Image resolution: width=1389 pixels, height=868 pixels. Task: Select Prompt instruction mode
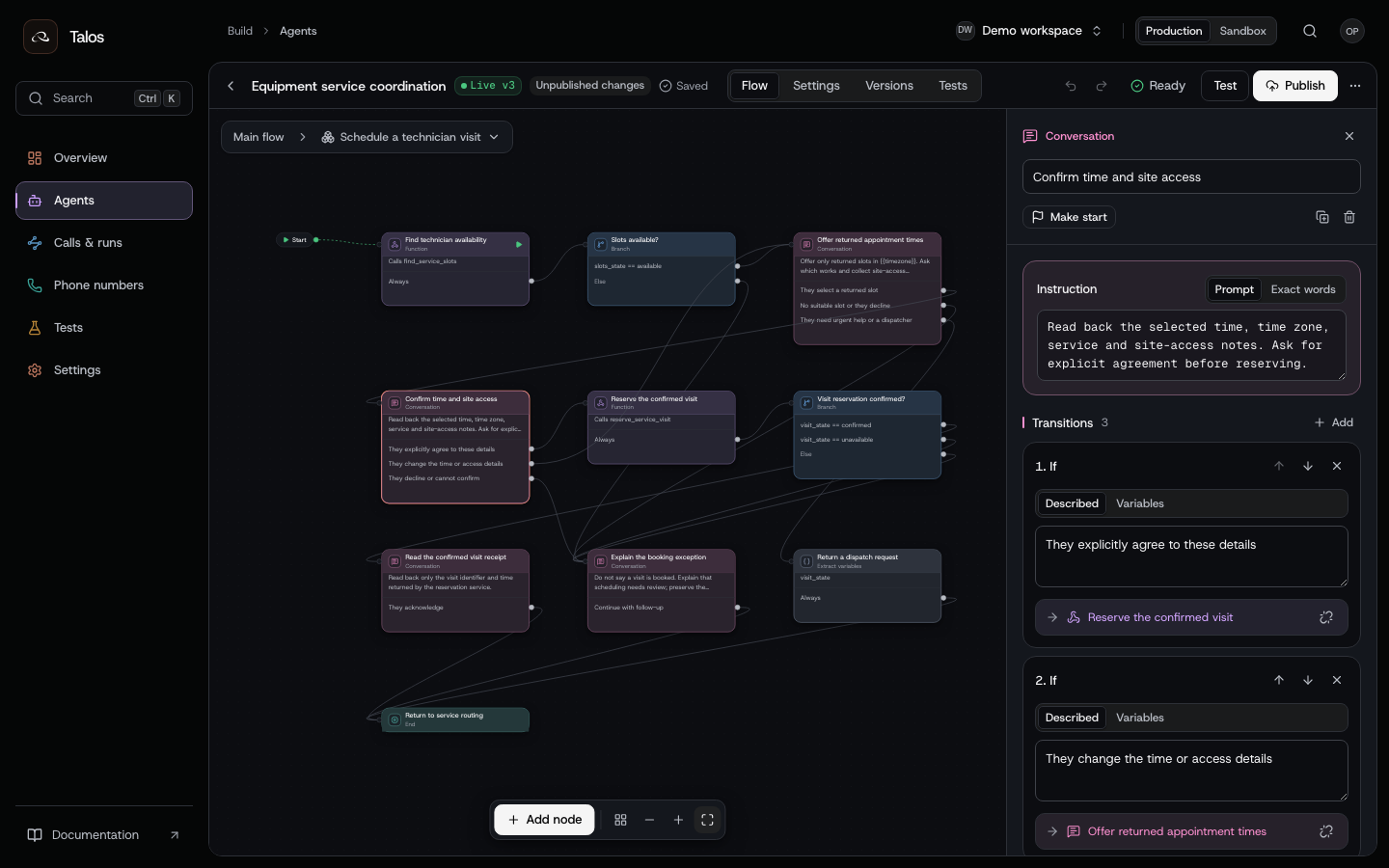[1234, 289]
